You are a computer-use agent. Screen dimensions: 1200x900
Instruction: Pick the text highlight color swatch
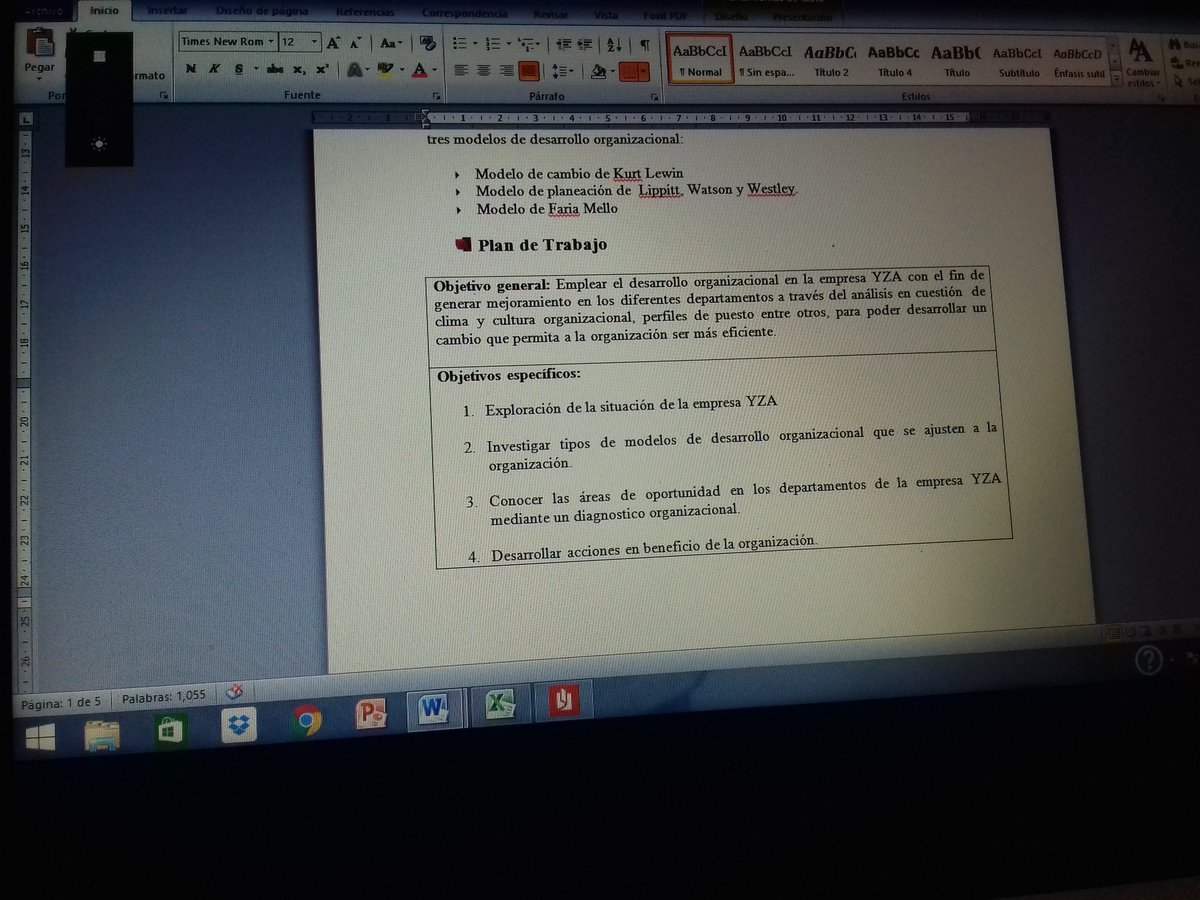[384, 69]
